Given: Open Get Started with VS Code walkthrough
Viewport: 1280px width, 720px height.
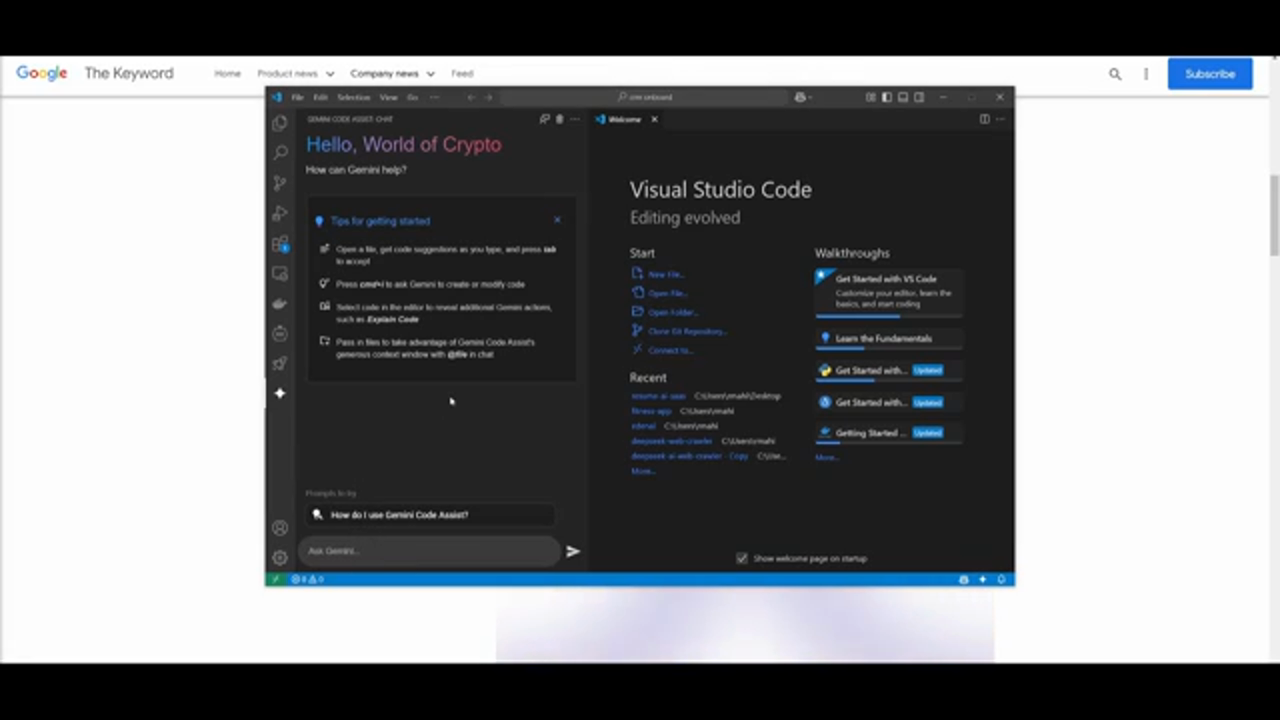Looking at the screenshot, I should tap(888, 291).
